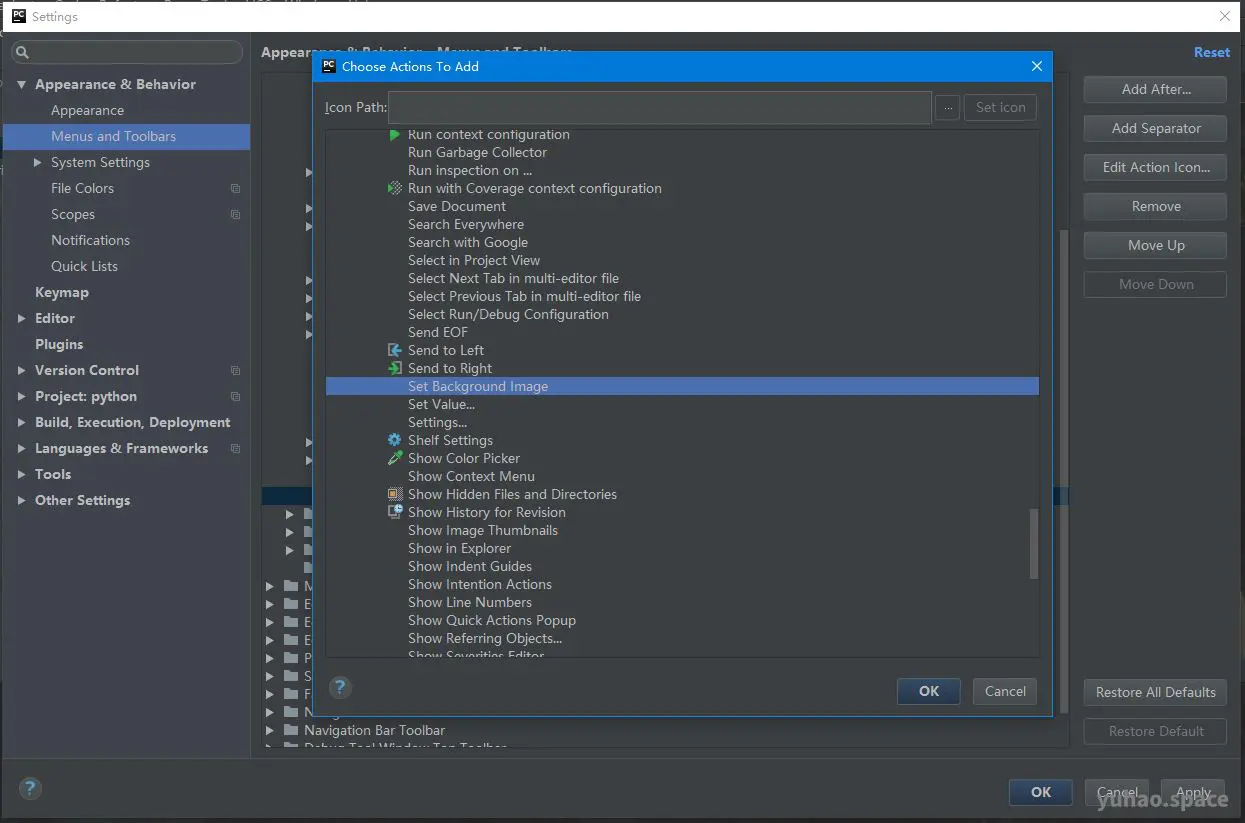
Task: Click the Add After... button
Action: click(1155, 89)
